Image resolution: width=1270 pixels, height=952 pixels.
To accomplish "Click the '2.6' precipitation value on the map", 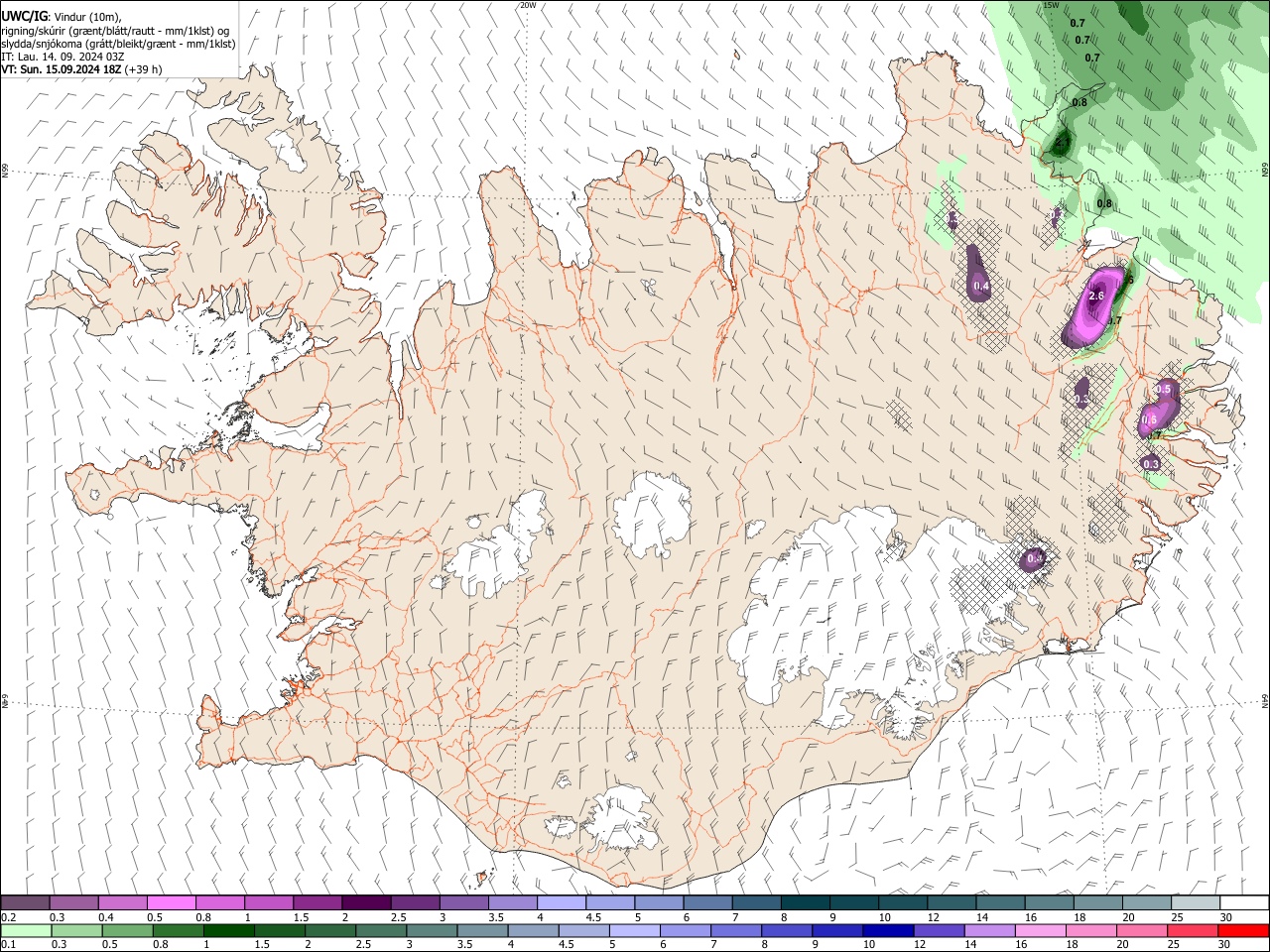I will 1096,296.
